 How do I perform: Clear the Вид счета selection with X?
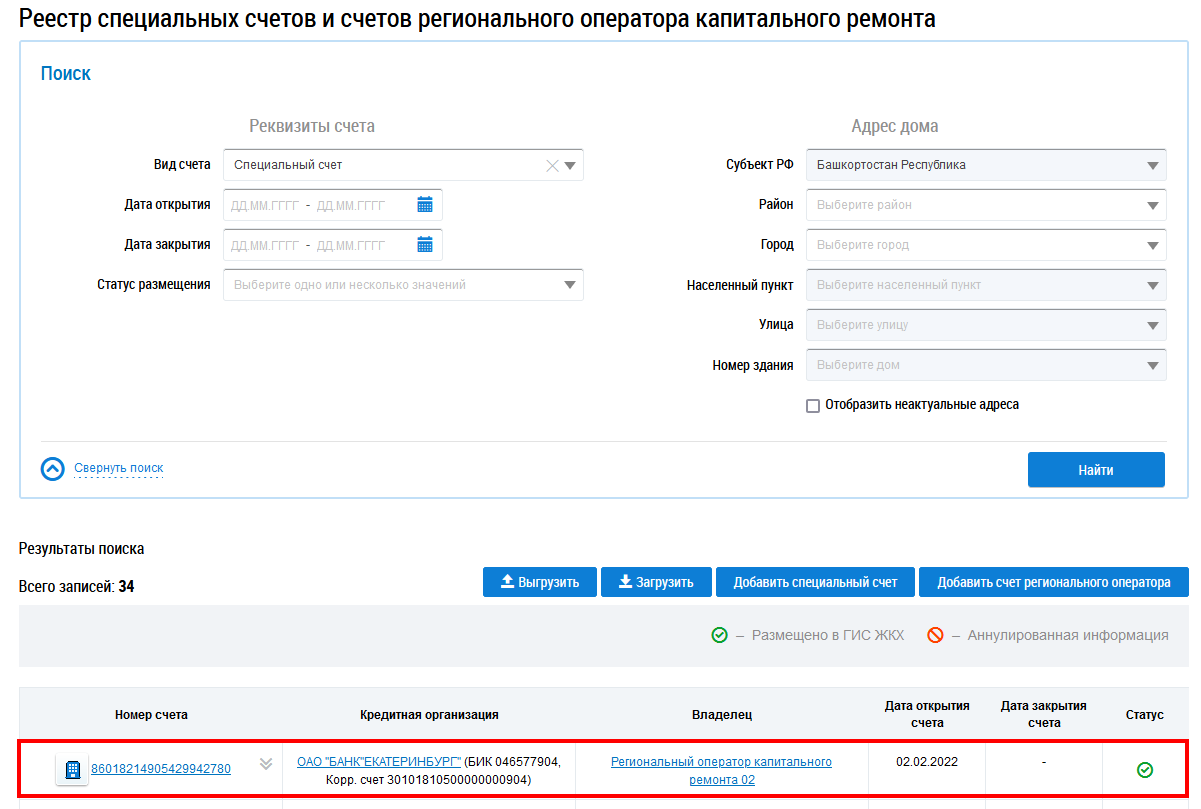(x=551, y=166)
